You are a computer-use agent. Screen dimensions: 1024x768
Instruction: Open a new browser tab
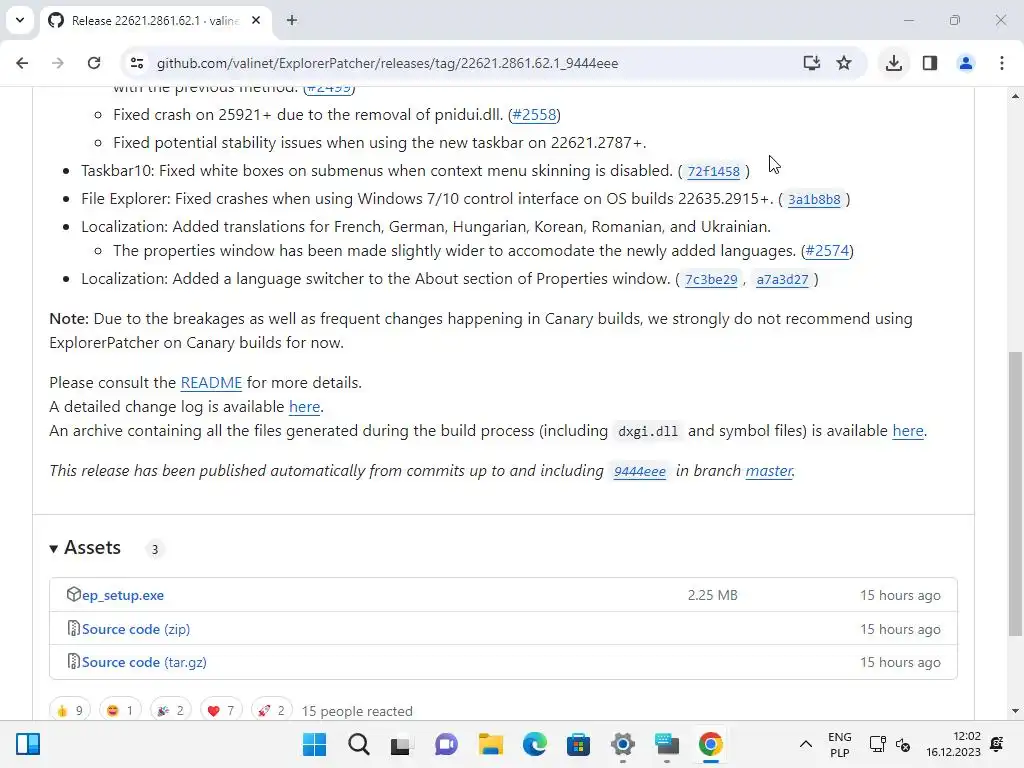[x=292, y=20]
